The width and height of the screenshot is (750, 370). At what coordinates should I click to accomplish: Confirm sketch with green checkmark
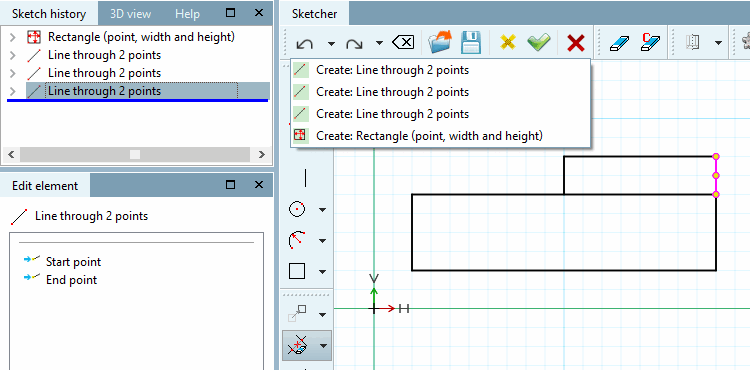click(538, 43)
